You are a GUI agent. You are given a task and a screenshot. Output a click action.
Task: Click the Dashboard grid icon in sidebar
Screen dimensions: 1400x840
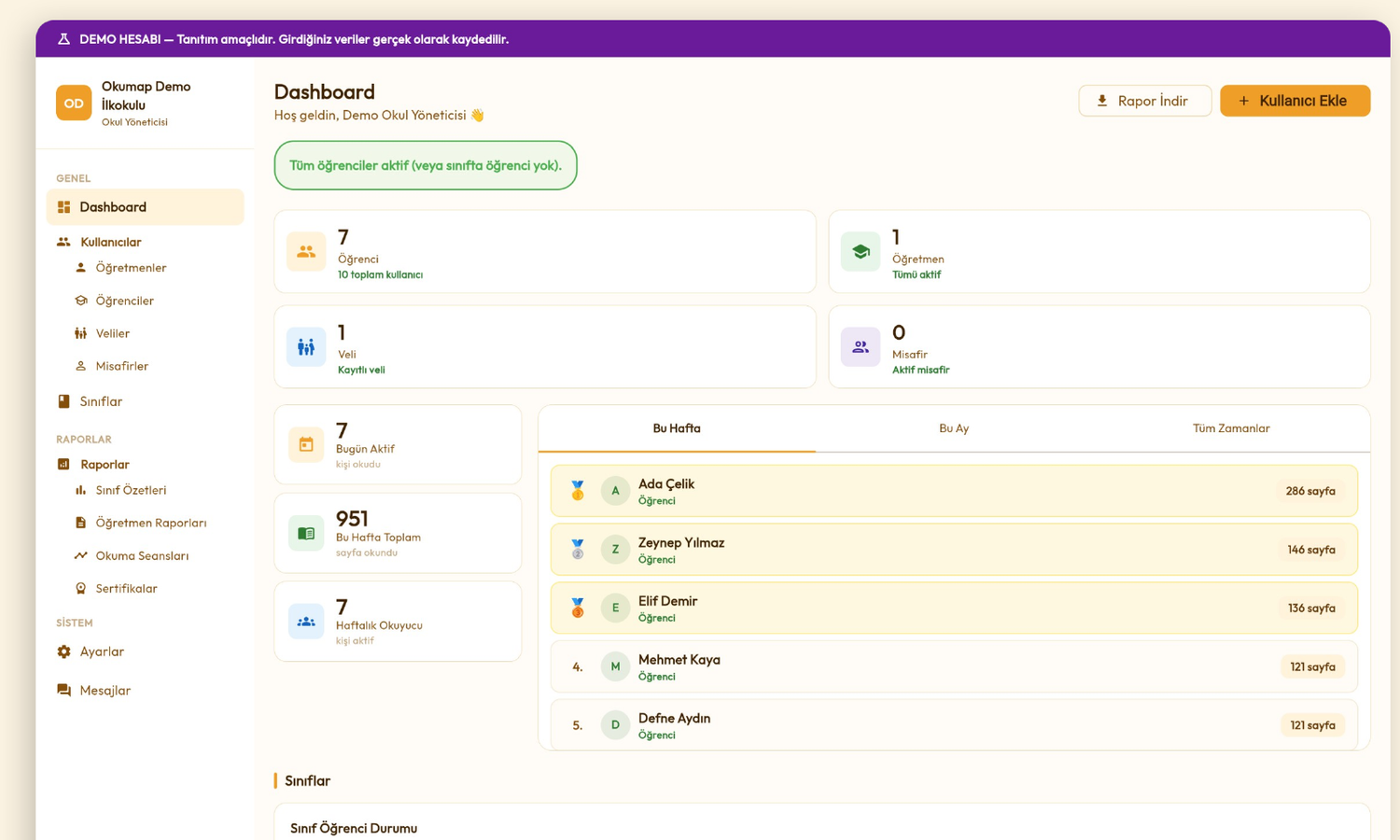click(63, 207)
